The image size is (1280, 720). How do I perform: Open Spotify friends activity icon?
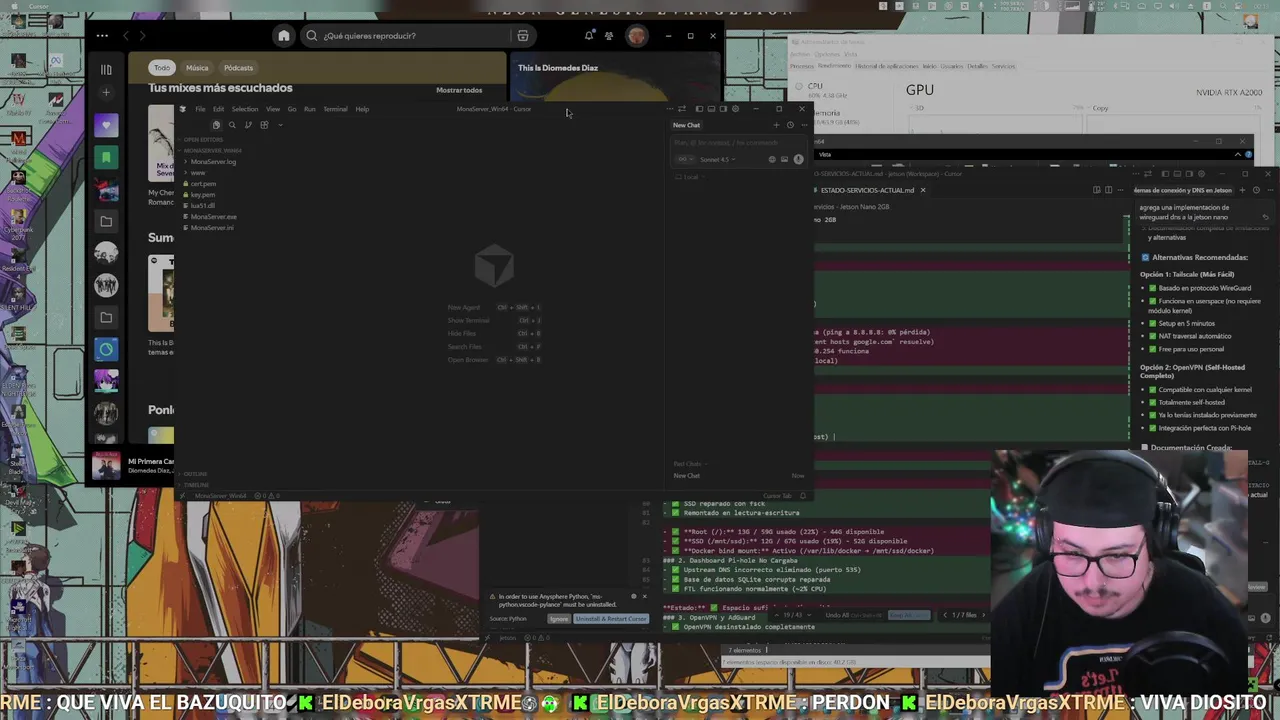click(x=609, y=36)
